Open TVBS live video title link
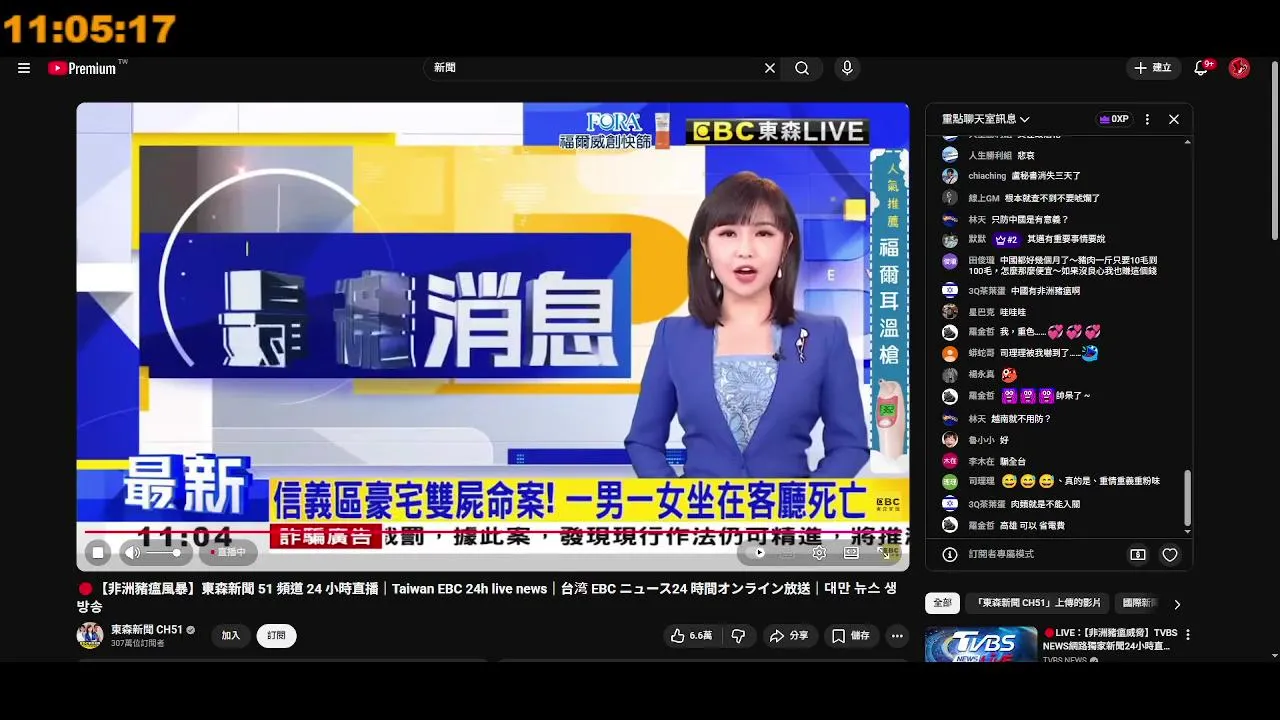The height and width of the screenshot is (720, 1280). (1110, 639)
